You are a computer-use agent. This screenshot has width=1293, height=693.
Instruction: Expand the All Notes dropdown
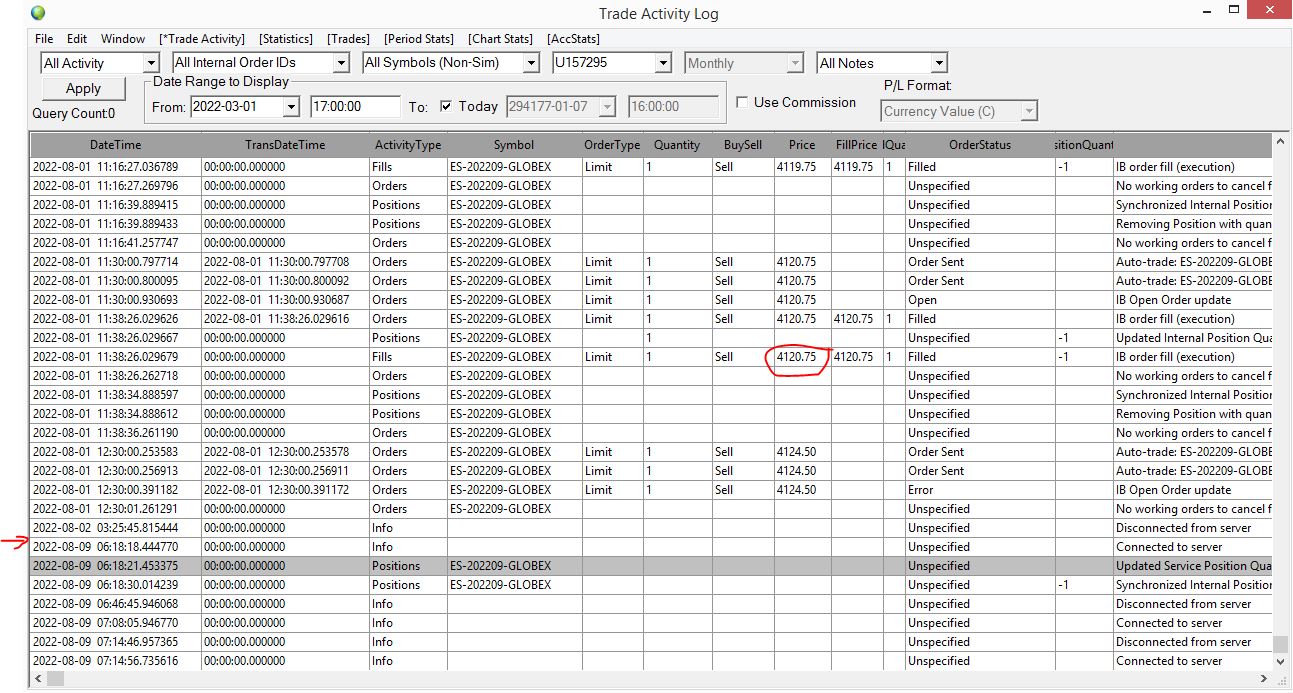point(939,63)
